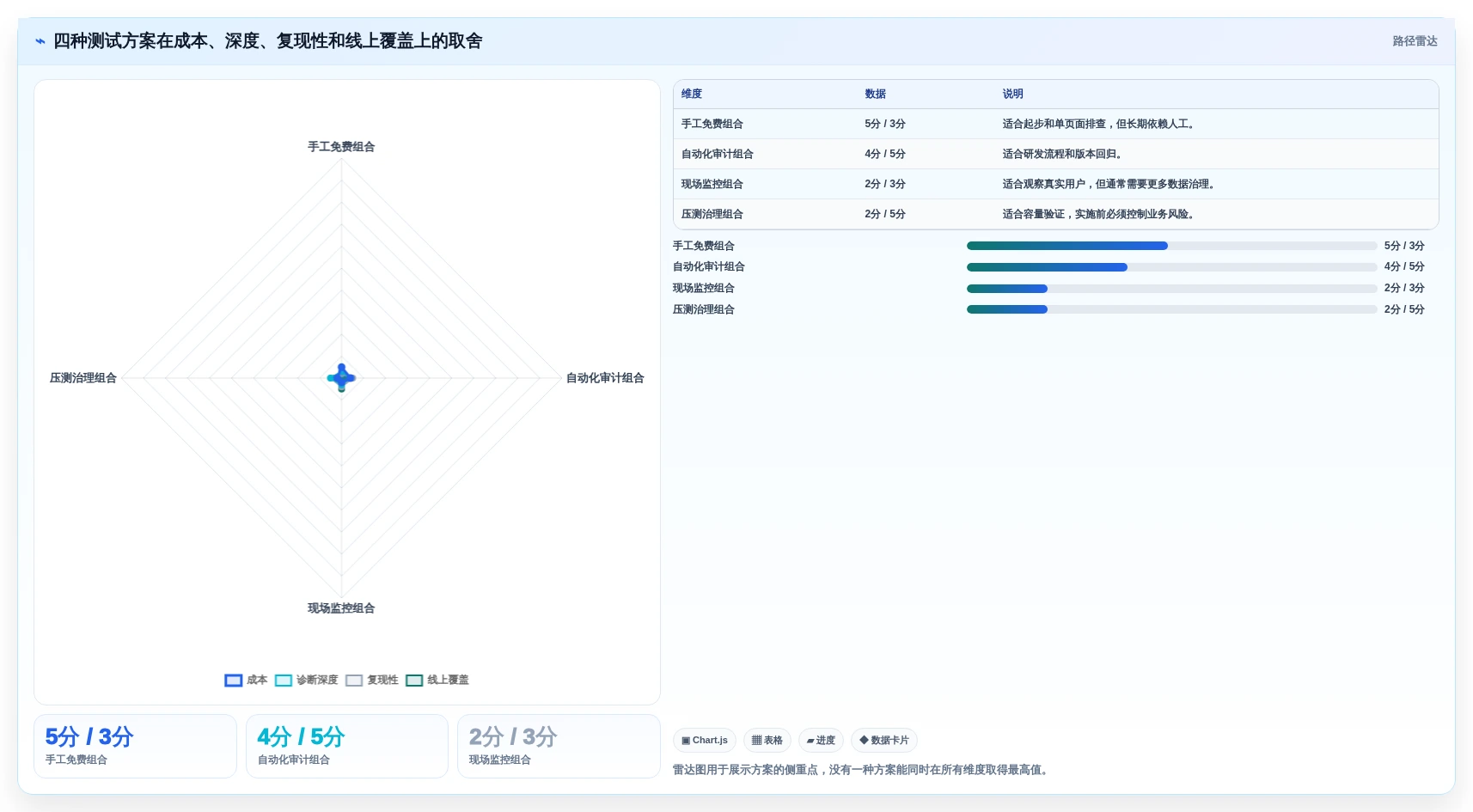Click description 适合起步和单页面排查
The width and height of the screenshot is (1473, 812).
point(1100,125)
